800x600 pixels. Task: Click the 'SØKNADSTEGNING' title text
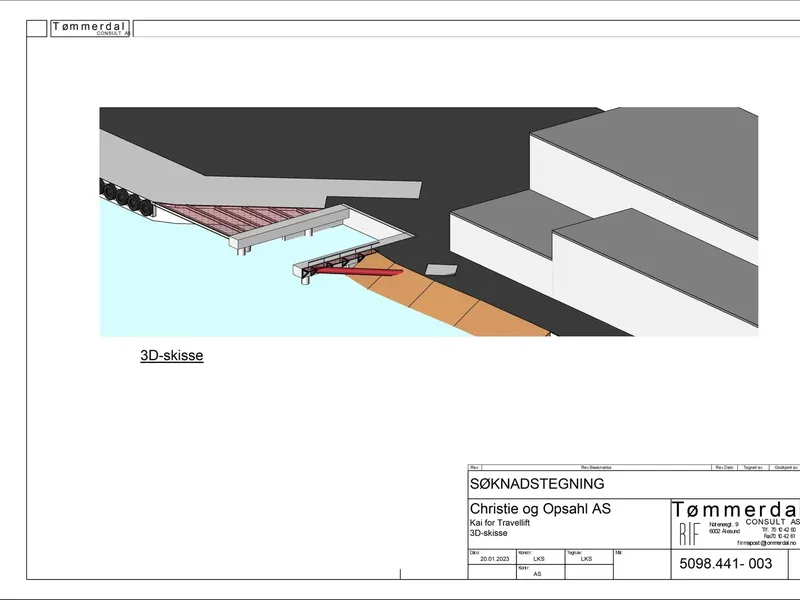[x=537, y=484]
